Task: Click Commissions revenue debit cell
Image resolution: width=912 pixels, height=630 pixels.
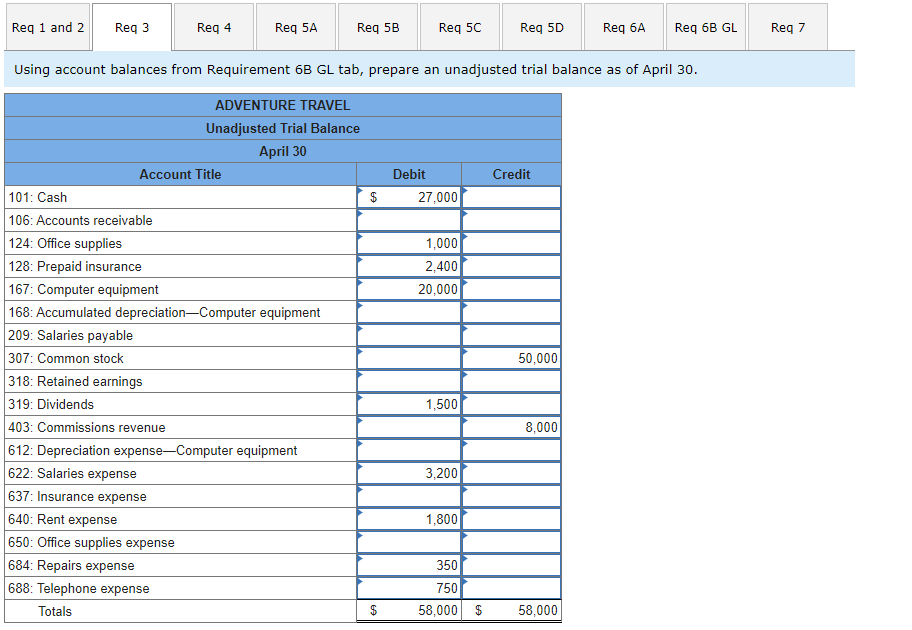Action: coord(409,427)
